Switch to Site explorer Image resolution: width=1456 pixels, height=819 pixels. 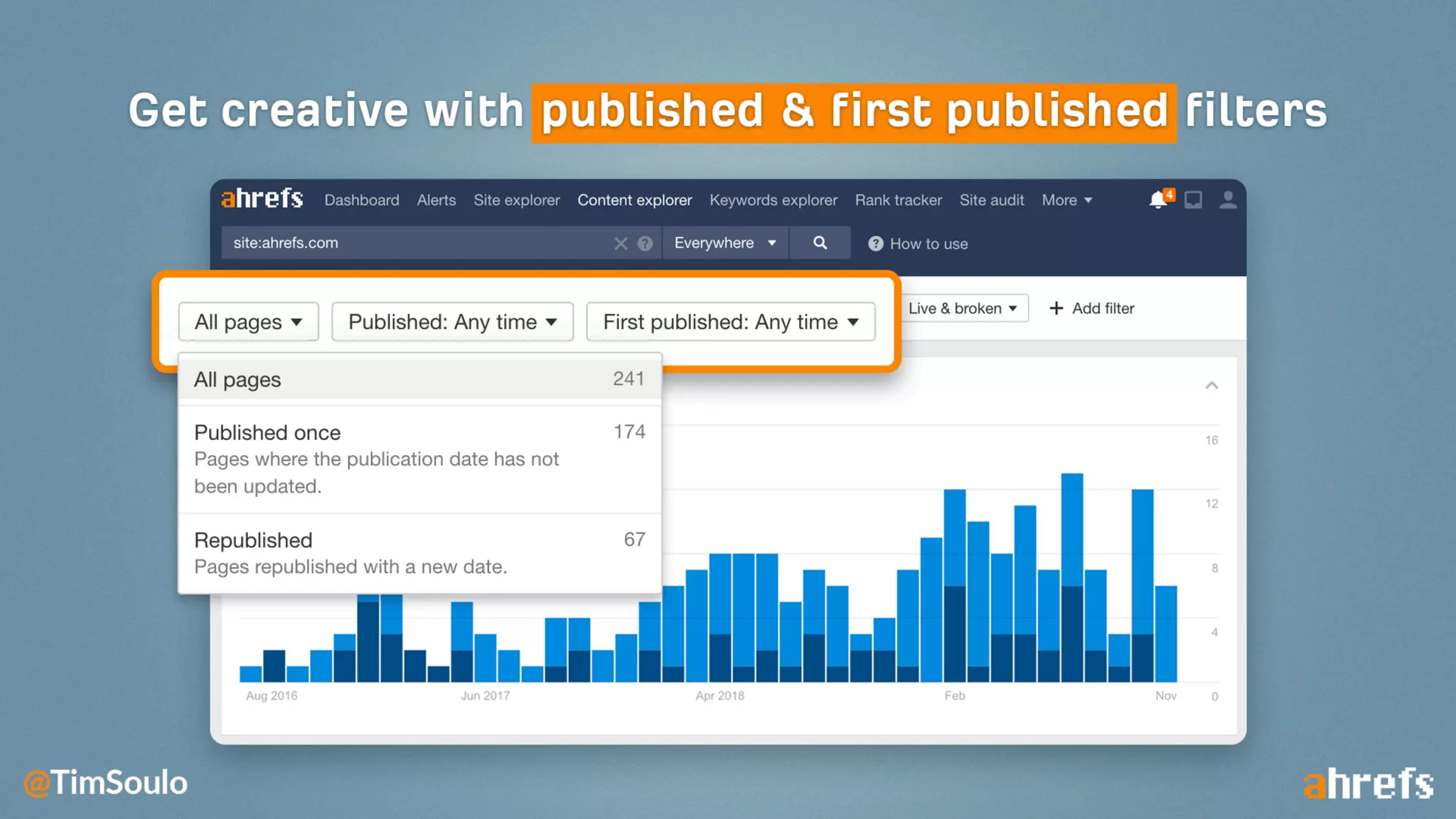pyautogui.click(x=517, y=200)
